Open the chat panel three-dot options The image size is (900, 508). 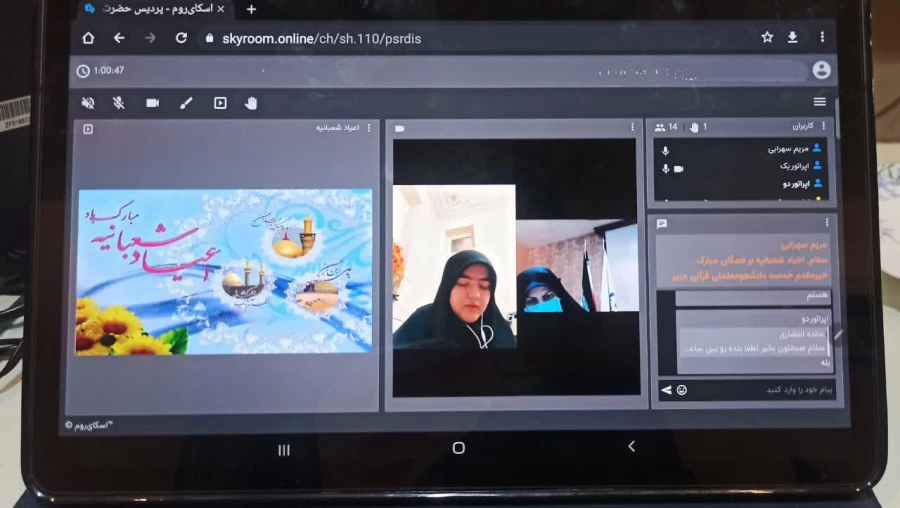pos(826,222)
